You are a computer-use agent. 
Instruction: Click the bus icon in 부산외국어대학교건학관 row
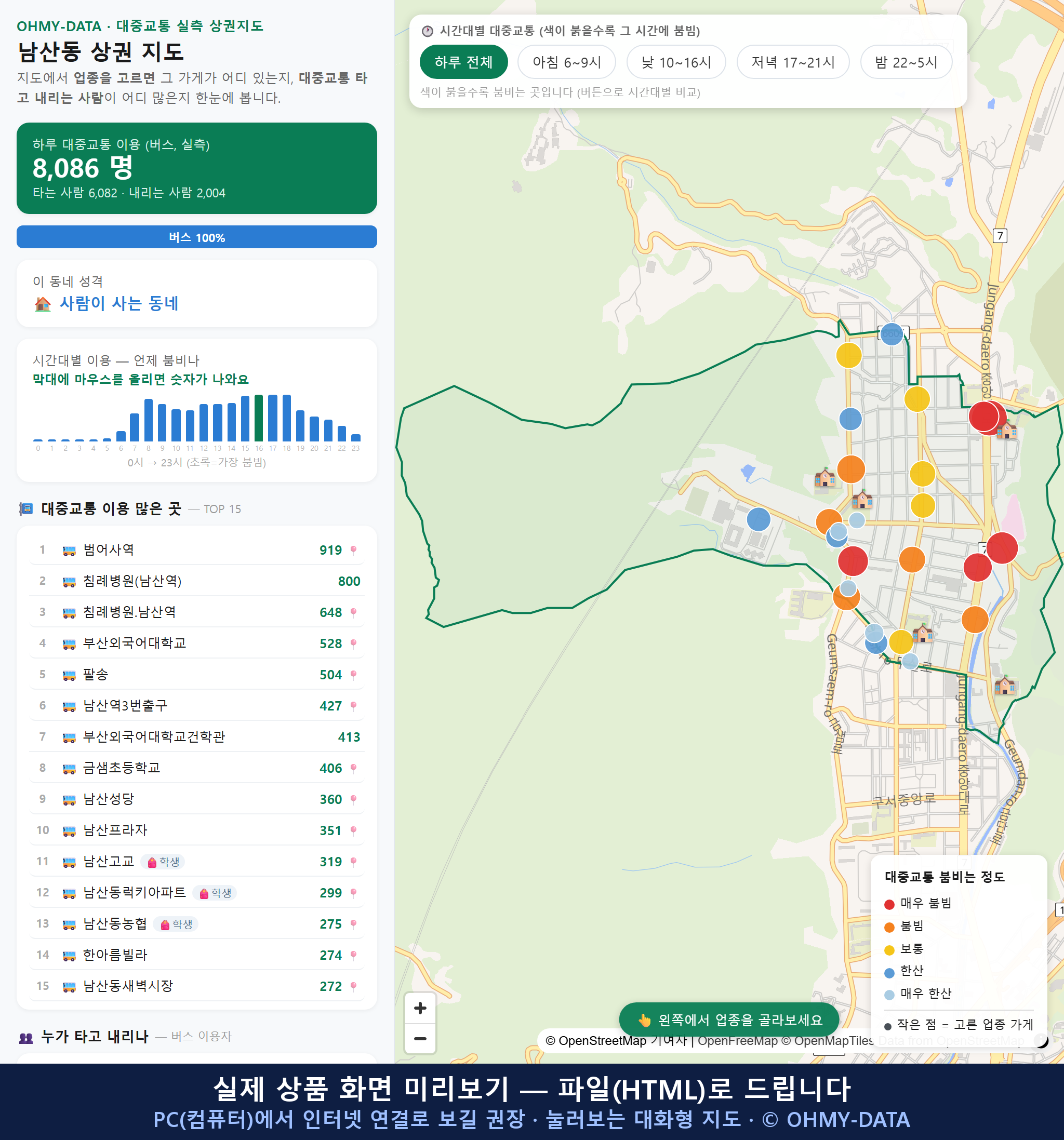point(69,737)
